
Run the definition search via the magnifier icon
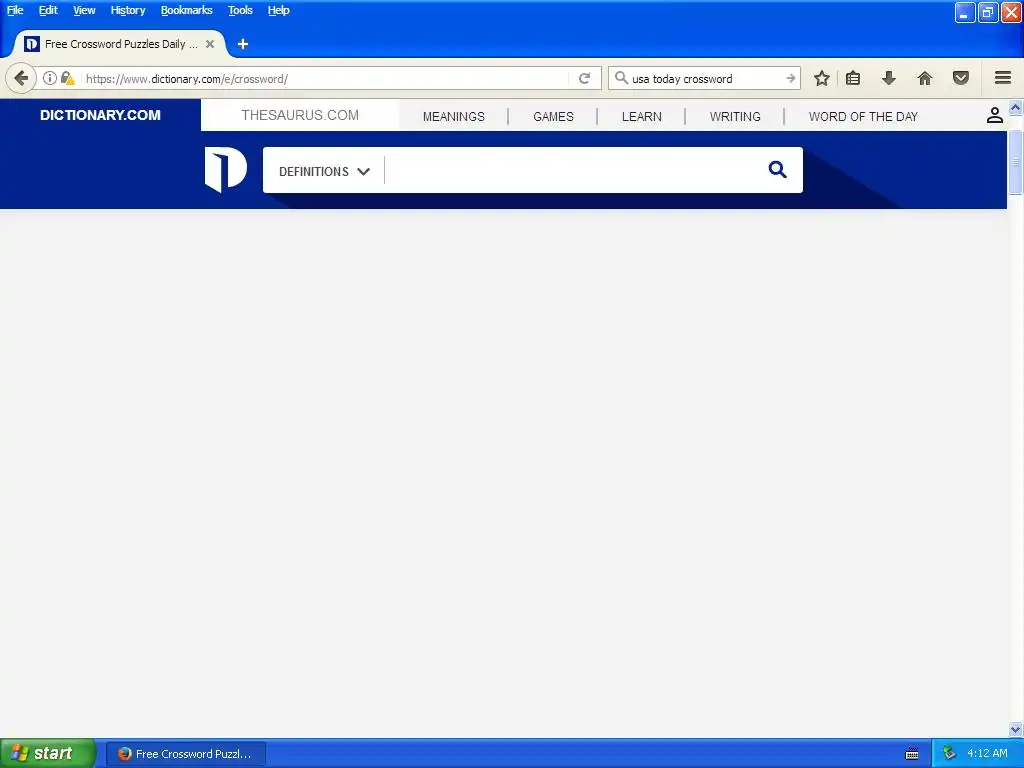click(777, 170)
